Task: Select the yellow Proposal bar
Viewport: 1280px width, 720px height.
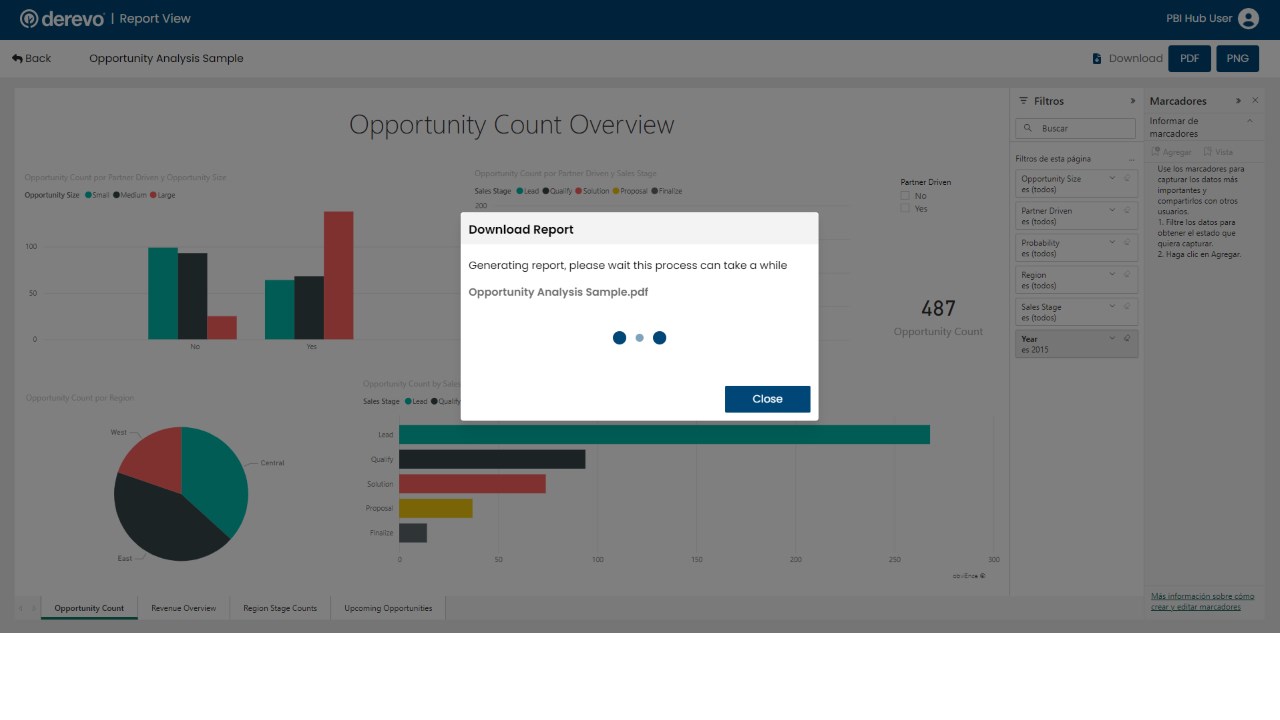Action: coord(435,508)
